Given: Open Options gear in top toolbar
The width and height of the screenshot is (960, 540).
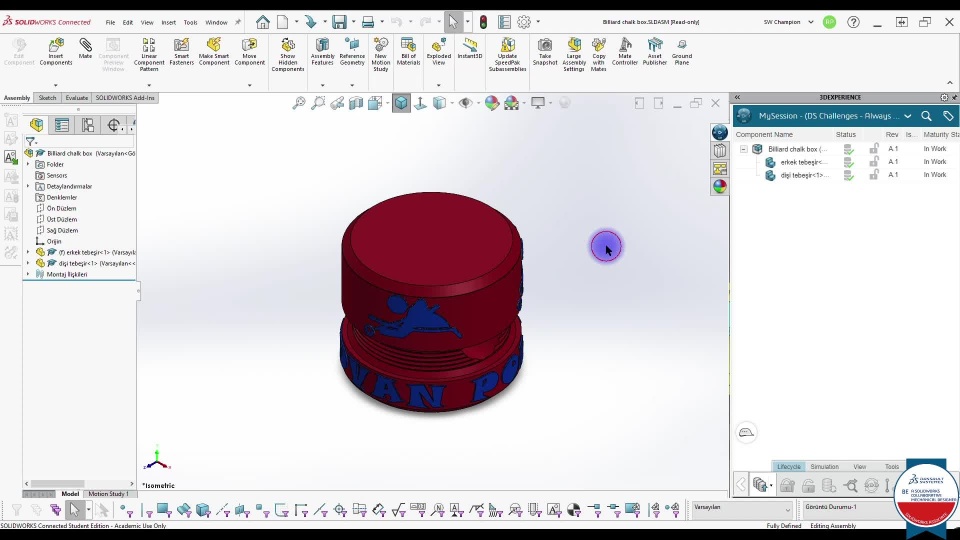Looking at the screenshot, I should click(x=524, y=22).
